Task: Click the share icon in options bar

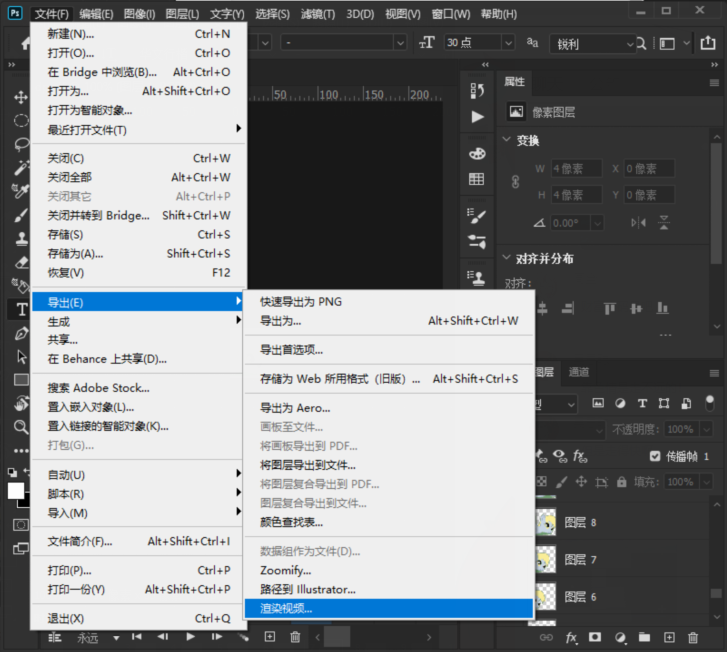Action: tap(708, 43)
